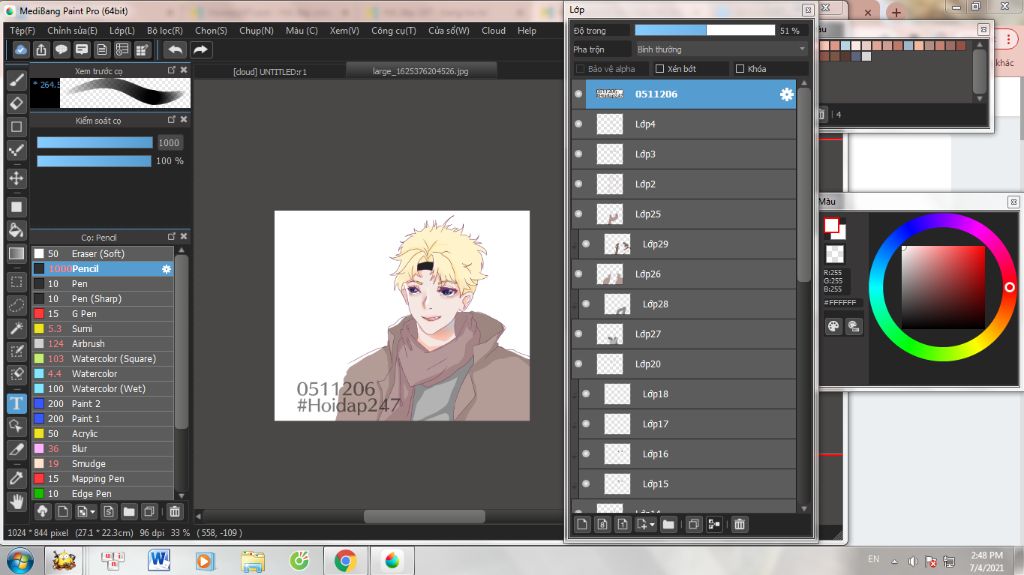The height and width of the screenshot is (575, 1024).
Task: Open the Pha trộn blend mode dropdown
Action: pos(721,50)
